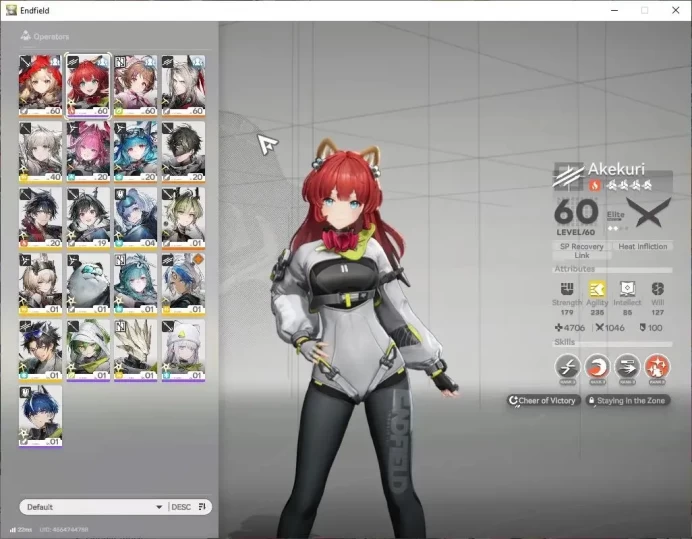The width and height of the screenshot is (692, 539).
Task: Pick the light green-haired horned operator
Action: pos(183,218)
